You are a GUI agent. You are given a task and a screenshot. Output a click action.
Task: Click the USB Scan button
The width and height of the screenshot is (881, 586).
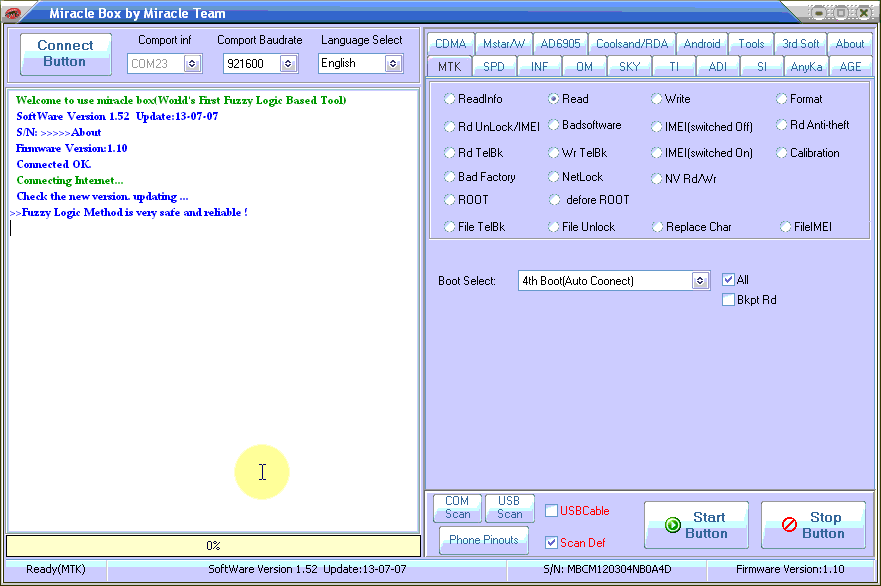pos(509,507)
